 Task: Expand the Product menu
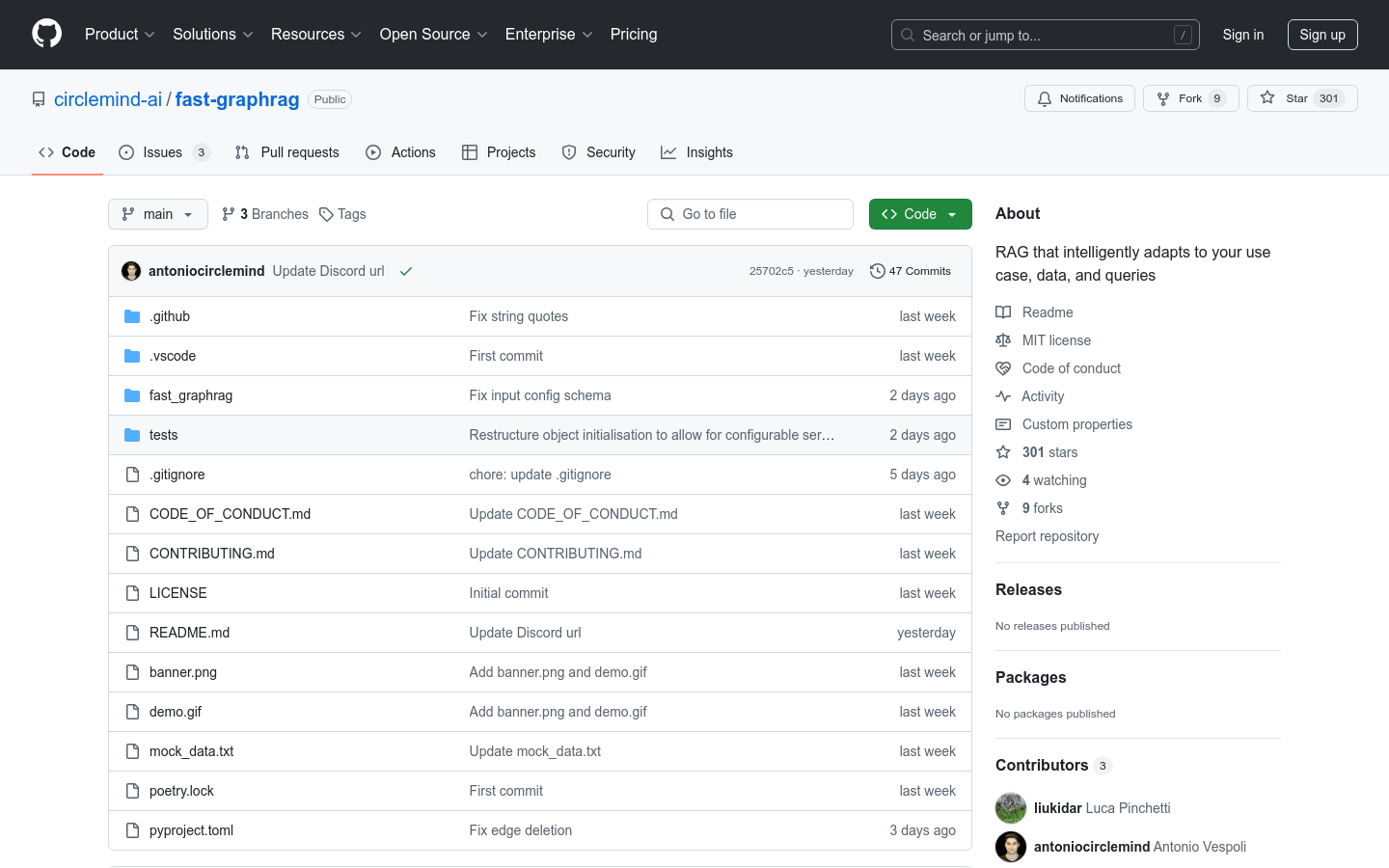tap(119, 34)
